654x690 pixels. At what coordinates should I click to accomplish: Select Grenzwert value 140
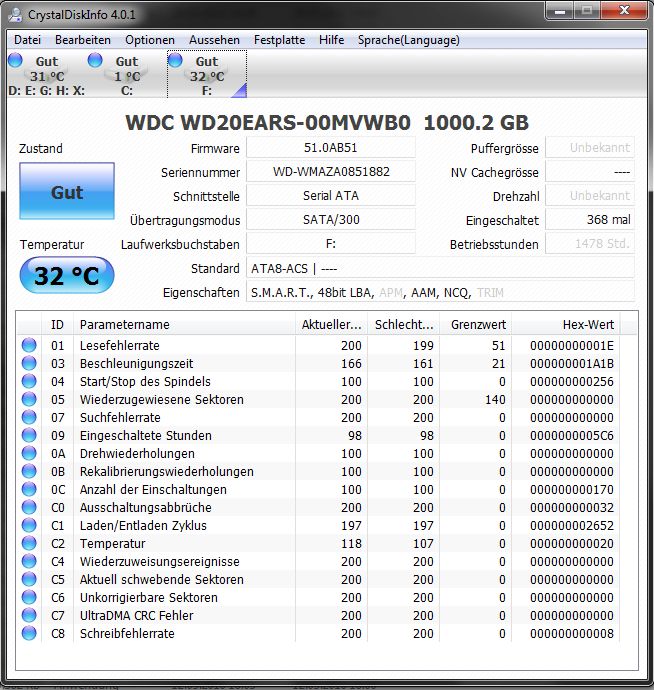point(495,400)
